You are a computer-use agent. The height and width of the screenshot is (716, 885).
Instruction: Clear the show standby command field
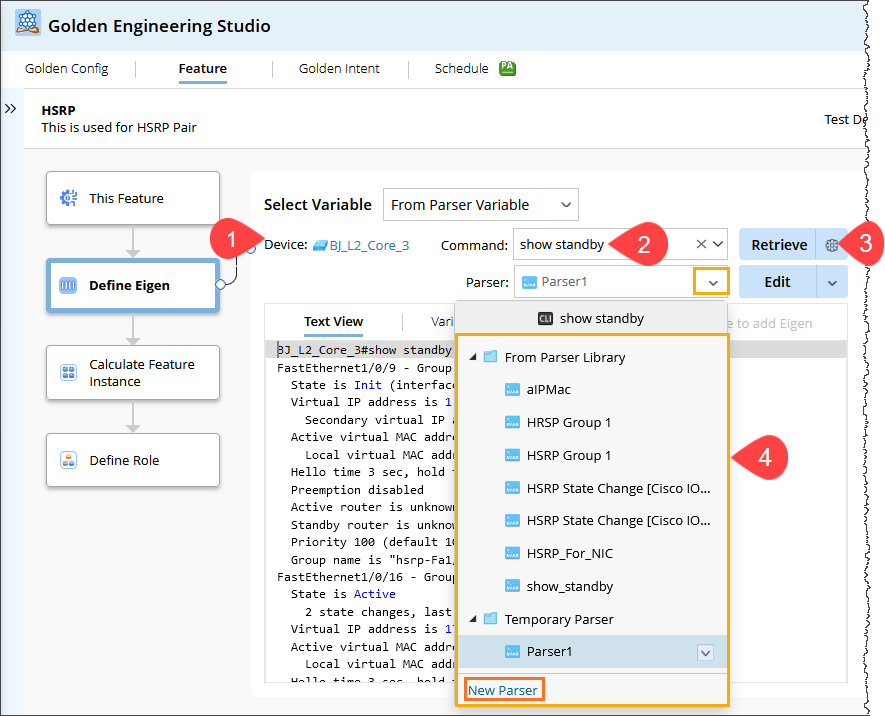click(x=700, y=245)
